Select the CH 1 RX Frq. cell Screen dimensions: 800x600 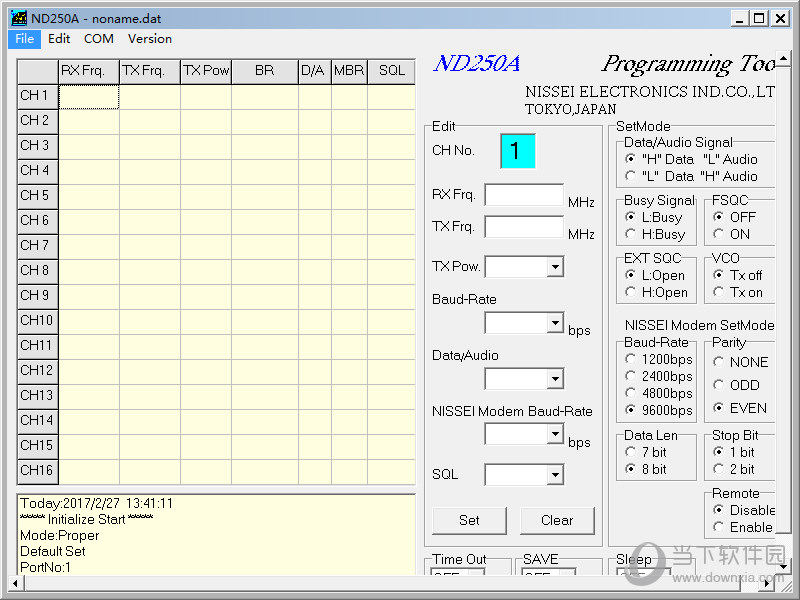[89, 97]
